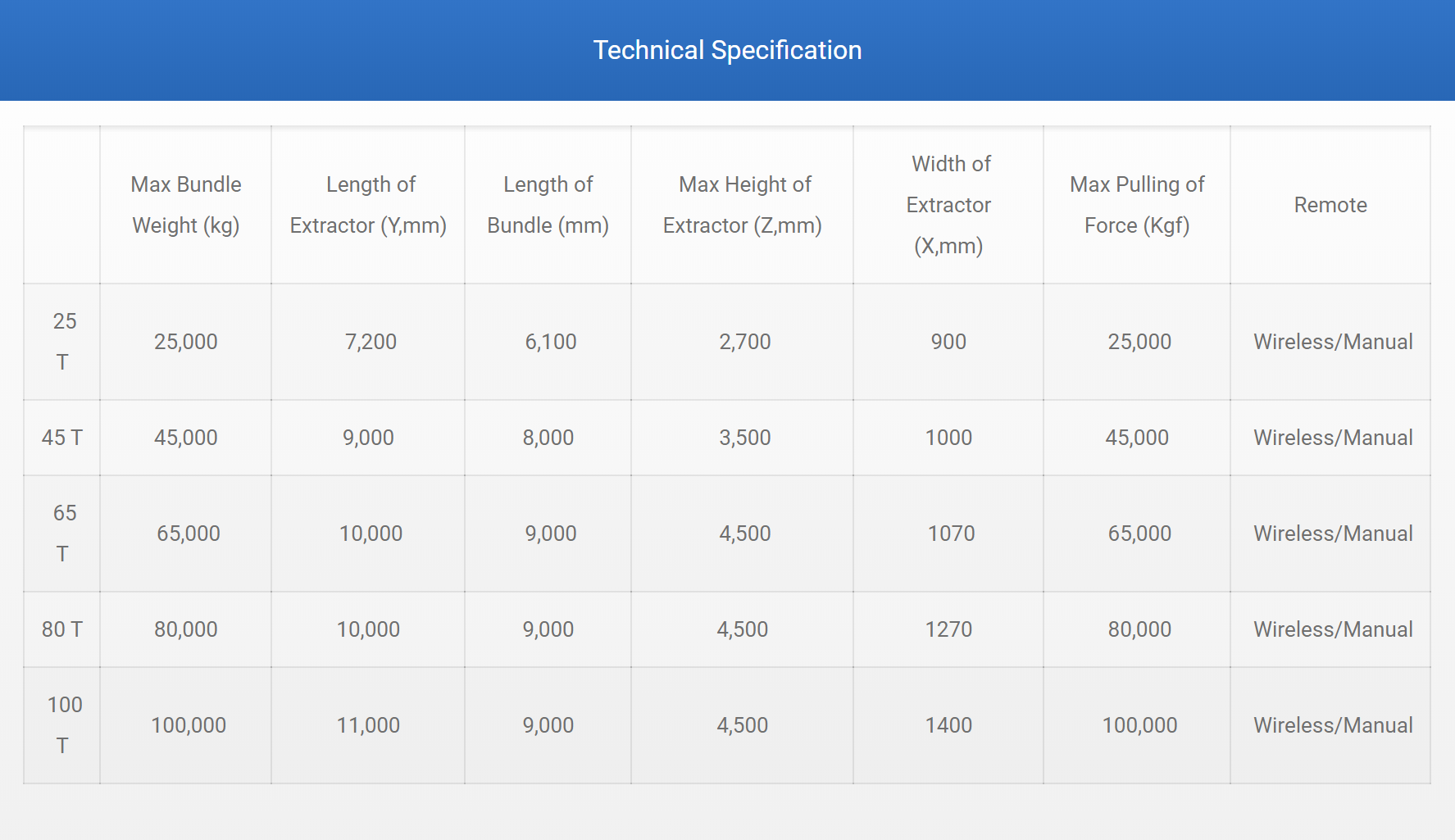Click the Technical Specification heading
The width and height of the screenshot is (1455, 840).
[727, 50]
